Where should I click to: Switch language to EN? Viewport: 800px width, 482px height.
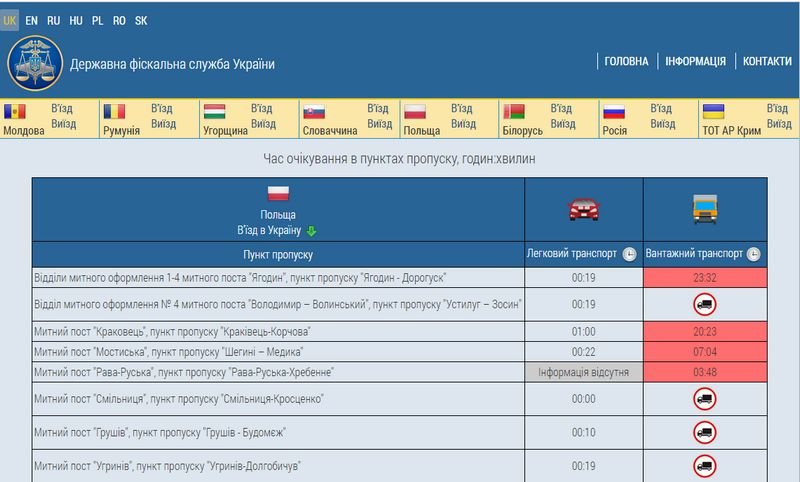(32, 20)
